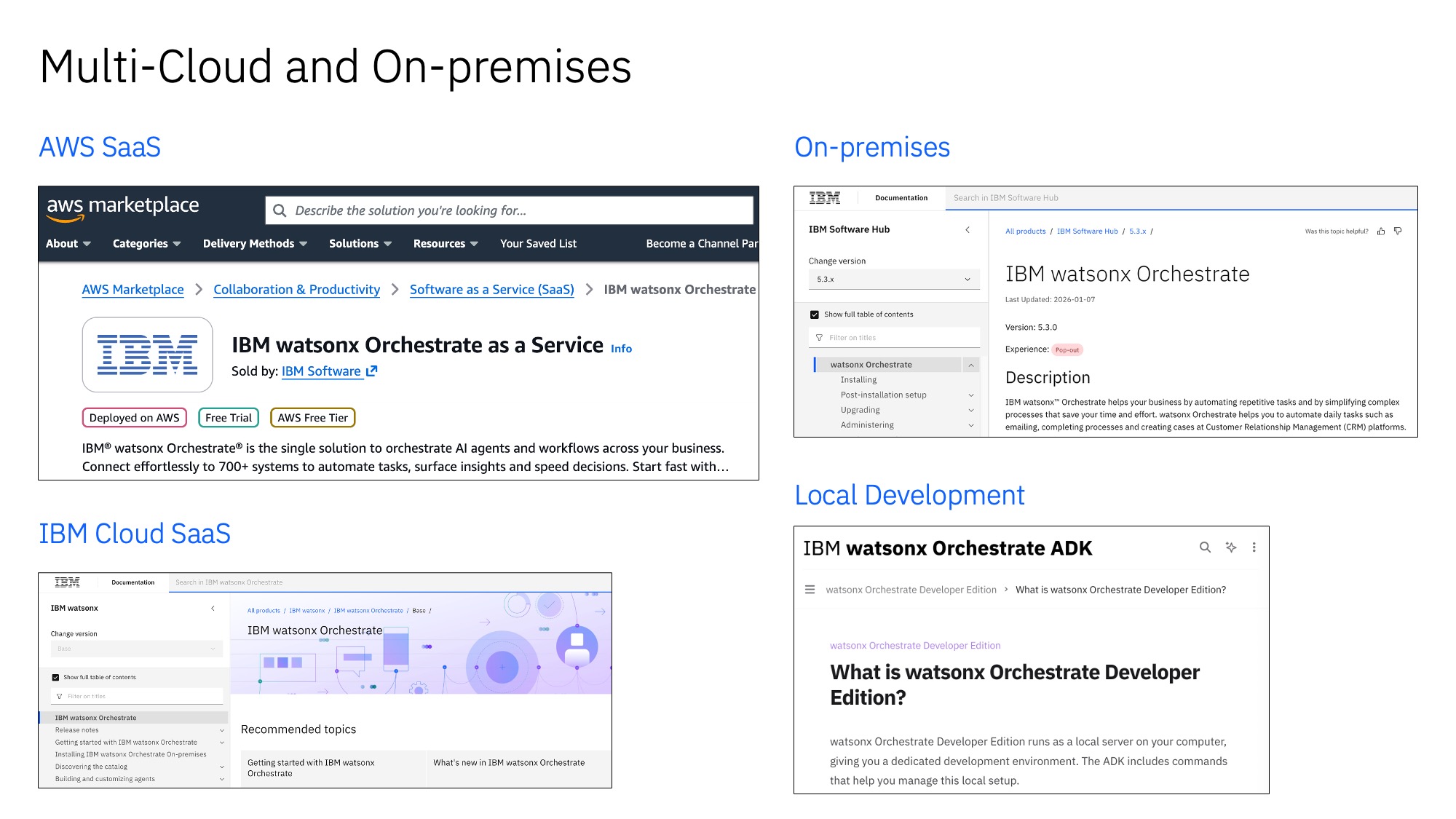Toggle Show full table of contents in IBM watsonx
The height and width of the screenshot is (819, 1456).
point(55,677)
